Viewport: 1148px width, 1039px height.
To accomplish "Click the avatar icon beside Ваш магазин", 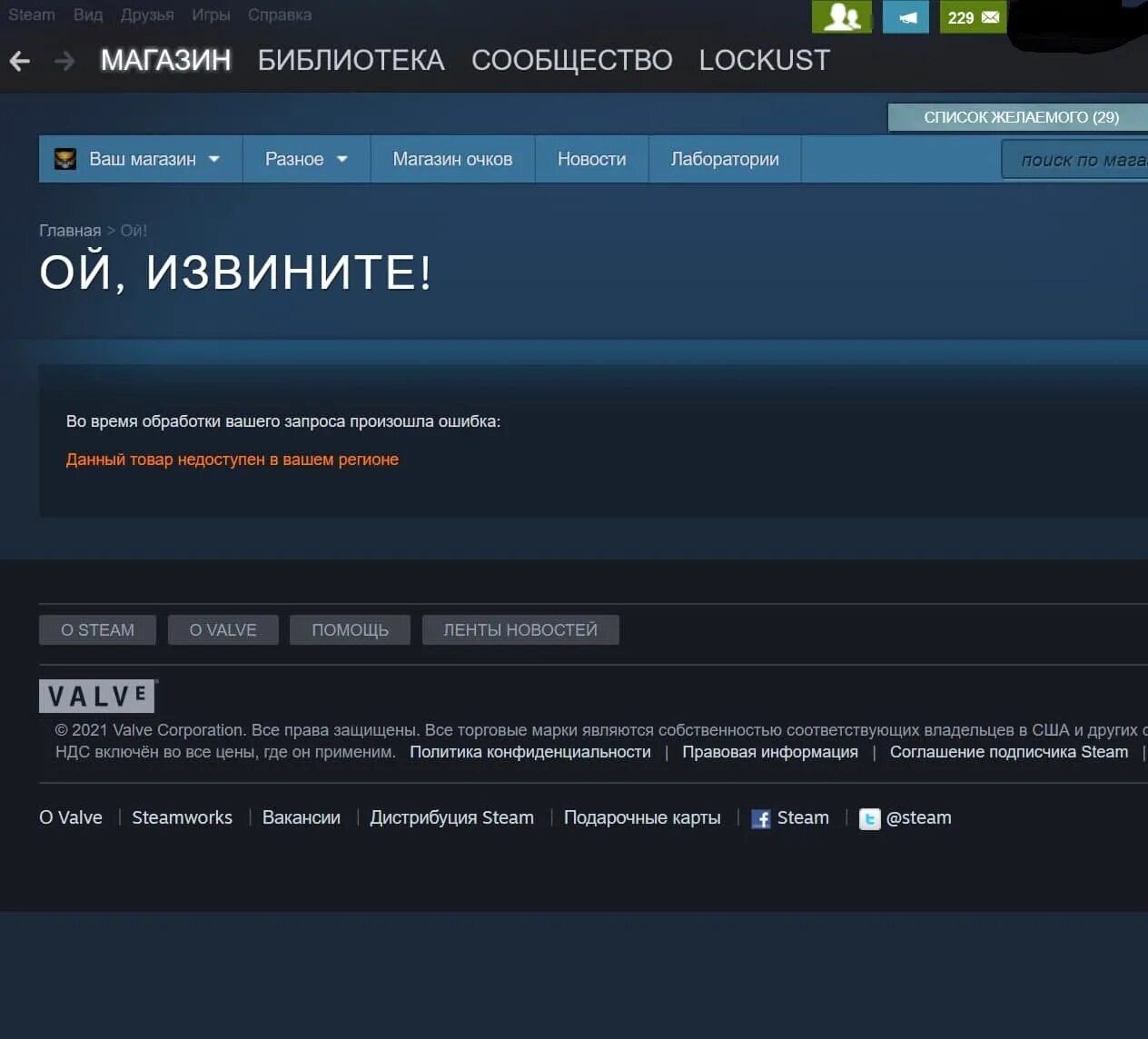I will pyautogui.click(x=65, y=159).
